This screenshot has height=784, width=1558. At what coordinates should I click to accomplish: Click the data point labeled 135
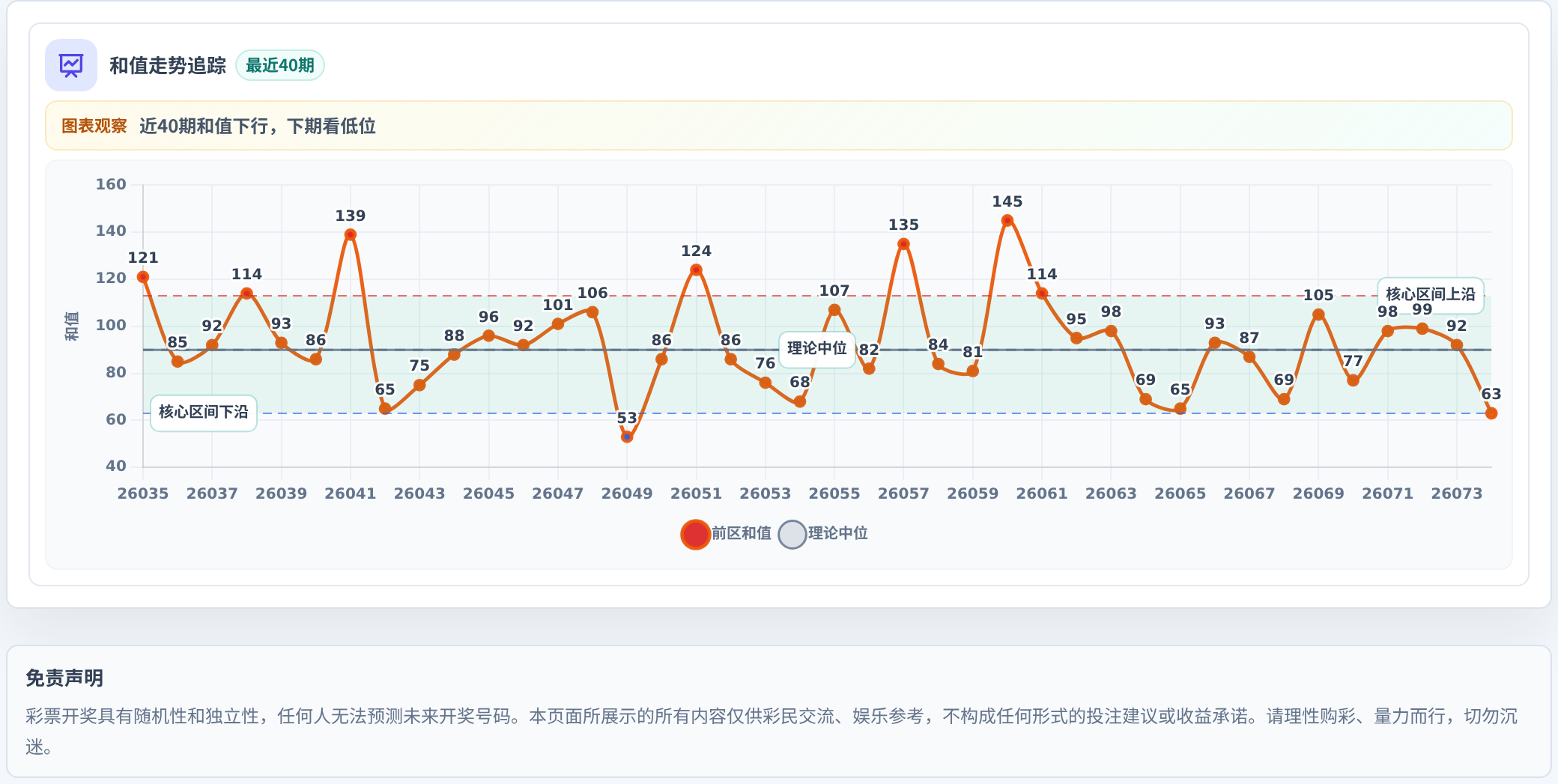pos(903,244)
